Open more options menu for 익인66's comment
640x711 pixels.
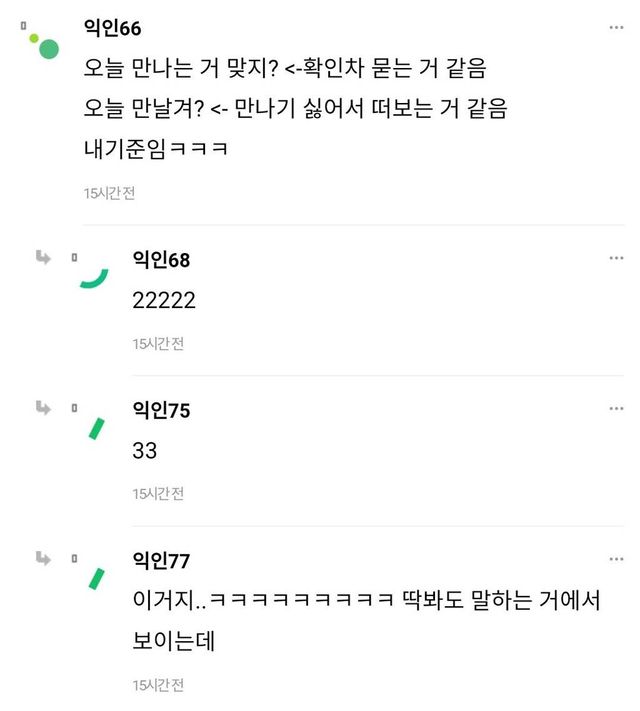pyautogui.click(x=616, y=27)
